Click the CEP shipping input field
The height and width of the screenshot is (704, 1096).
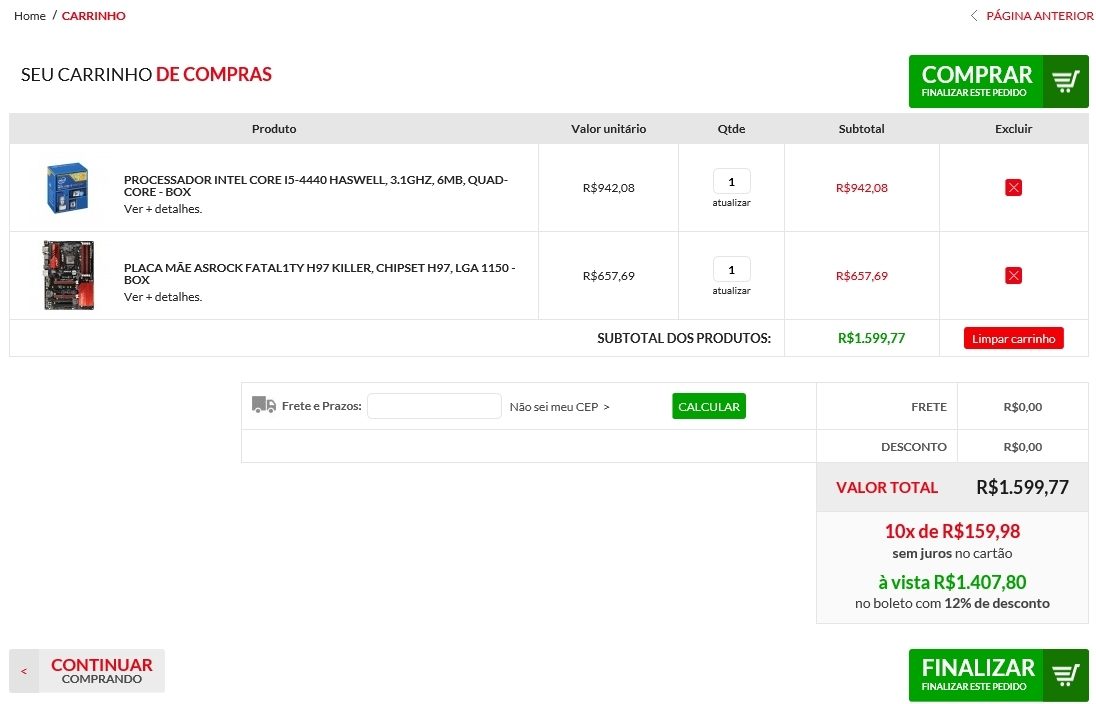coord(434,406)
